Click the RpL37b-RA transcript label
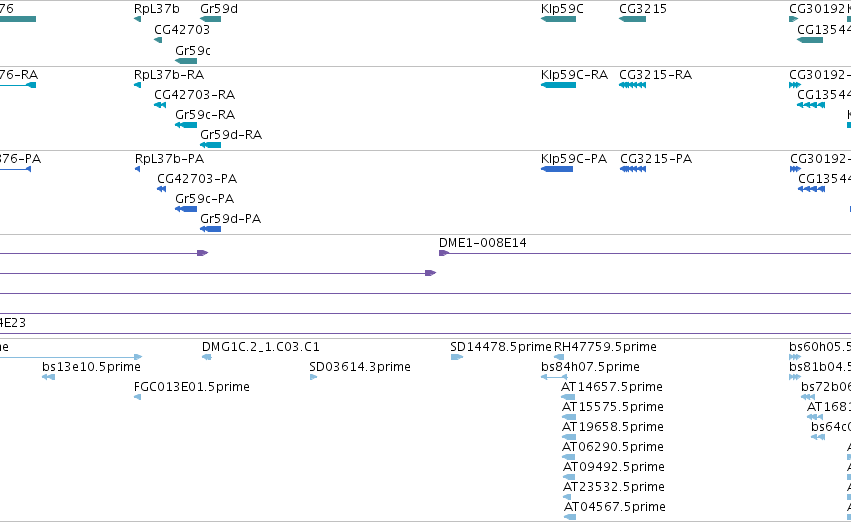The width and height of the screenshot is (851, 522). [x=169, y=75]
